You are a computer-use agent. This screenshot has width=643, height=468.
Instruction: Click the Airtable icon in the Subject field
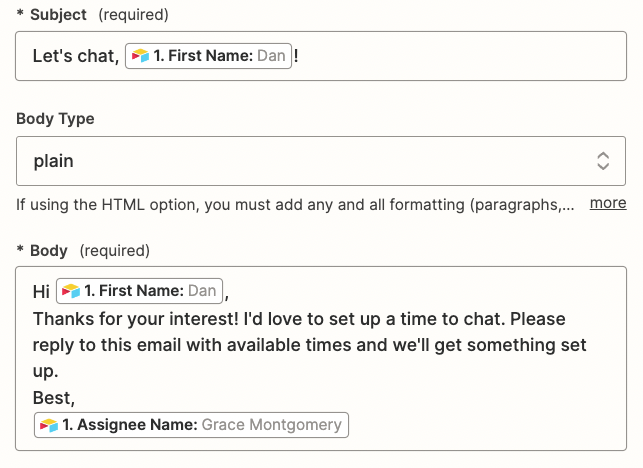pyautogui.click(x=141, y=56)
